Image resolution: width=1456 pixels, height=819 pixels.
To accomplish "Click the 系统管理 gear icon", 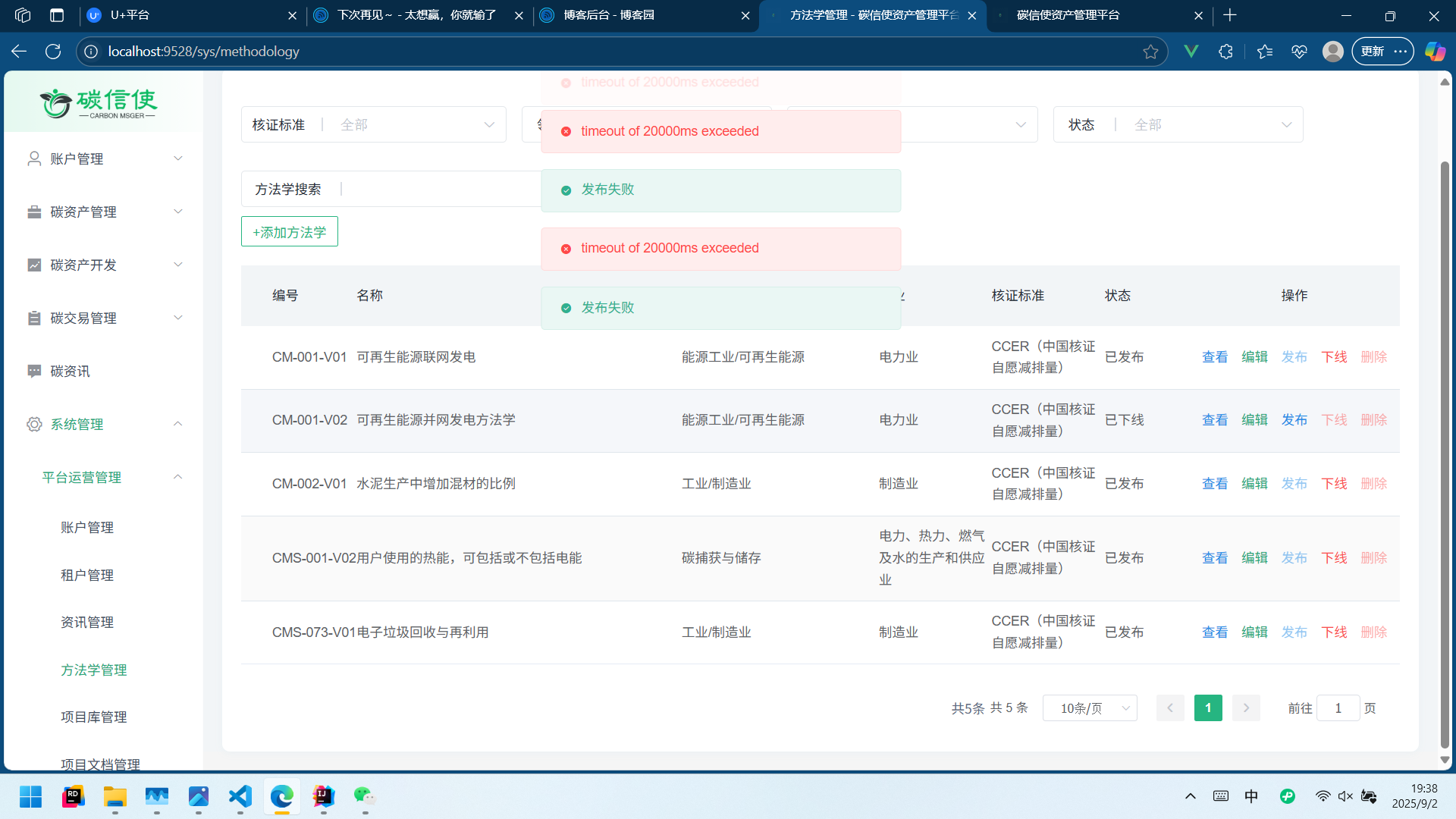I will click(34, 424).
